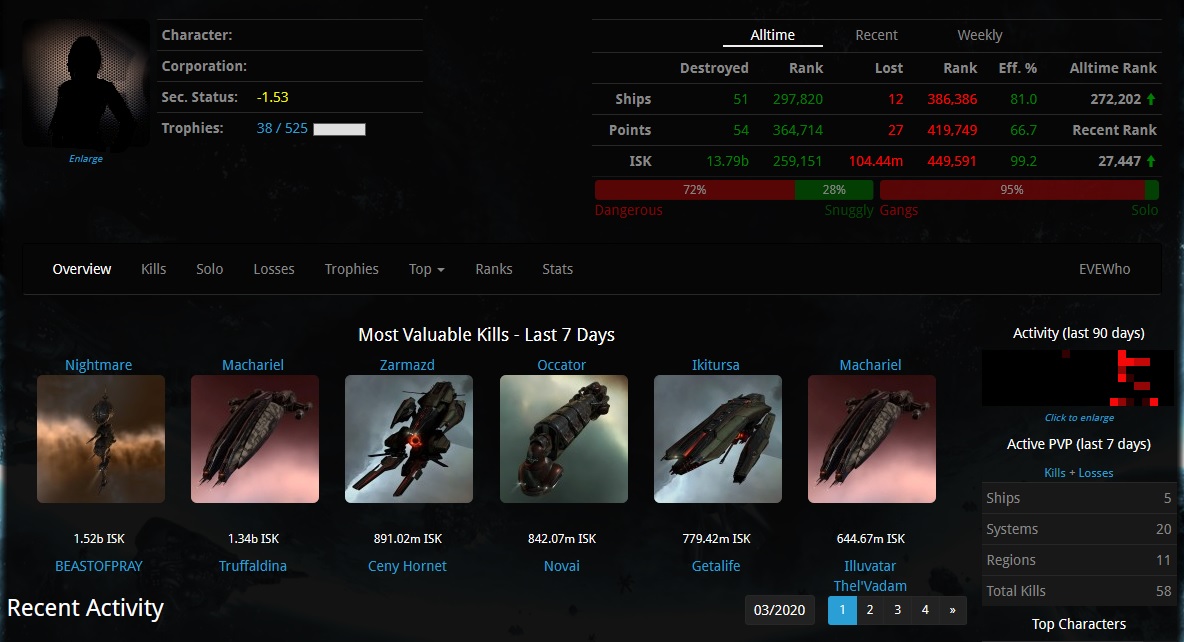Screen dimensions: 1184x642
Task: Open the Solo tab
Action: (x=210, y=269)
